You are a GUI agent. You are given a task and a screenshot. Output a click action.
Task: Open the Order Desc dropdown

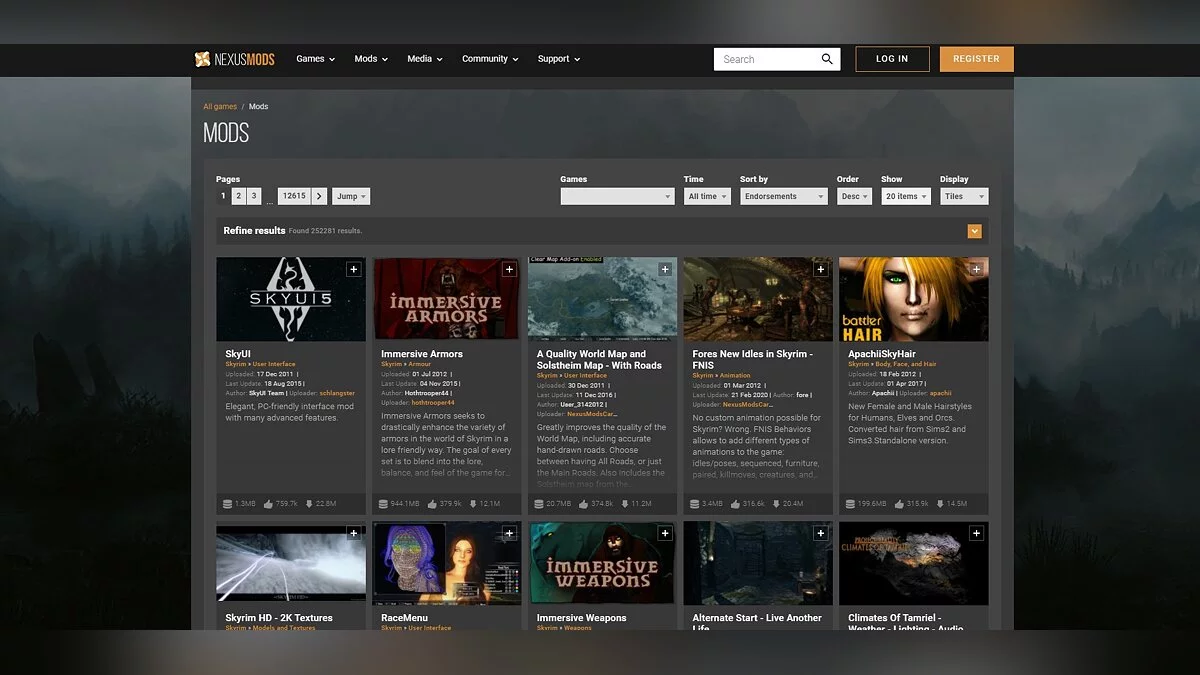855,196
